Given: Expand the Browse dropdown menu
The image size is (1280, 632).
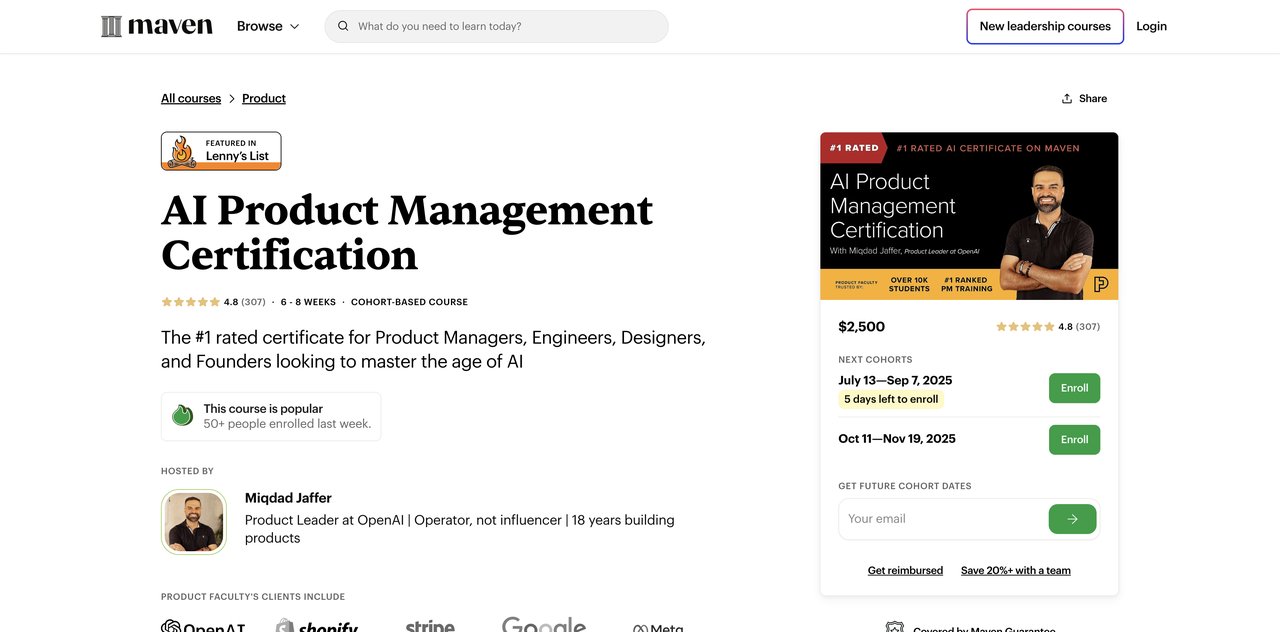Looking at the screenshot, I should coord(268,26).
